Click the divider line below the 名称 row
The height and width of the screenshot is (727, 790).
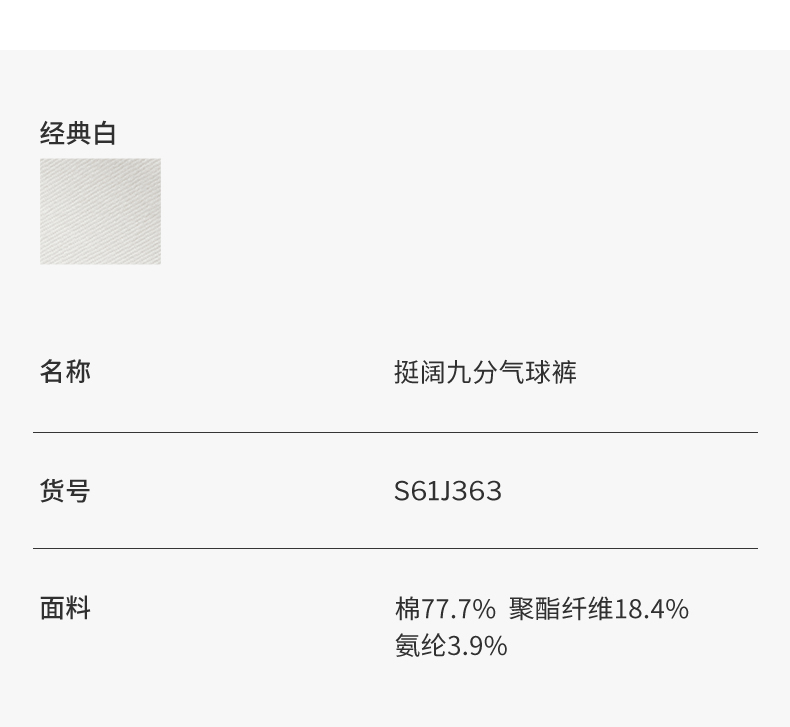pos(395,432)
